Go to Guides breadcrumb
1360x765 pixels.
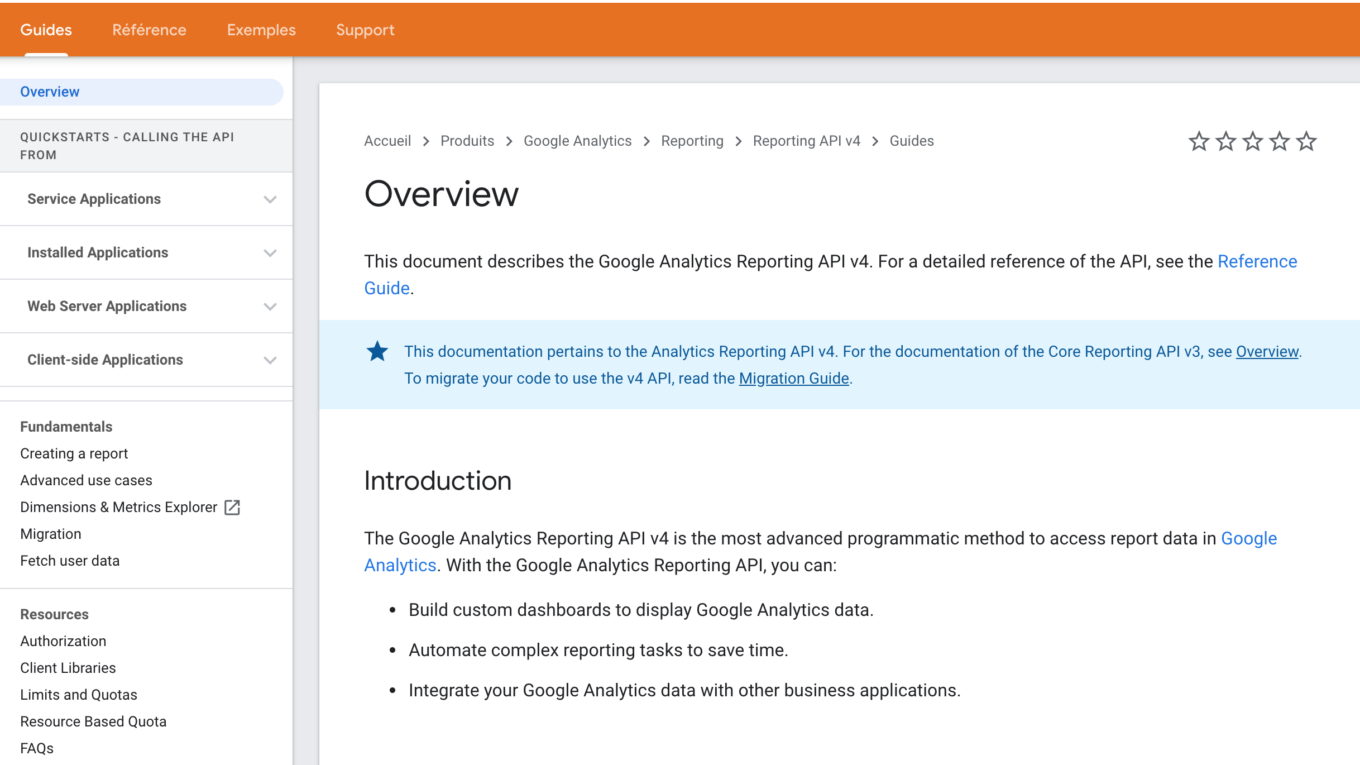[912, 141]
